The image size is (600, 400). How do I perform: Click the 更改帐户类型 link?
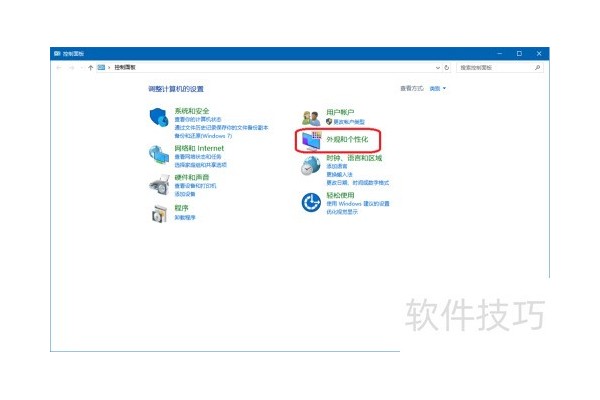click(x=349, y=122)
